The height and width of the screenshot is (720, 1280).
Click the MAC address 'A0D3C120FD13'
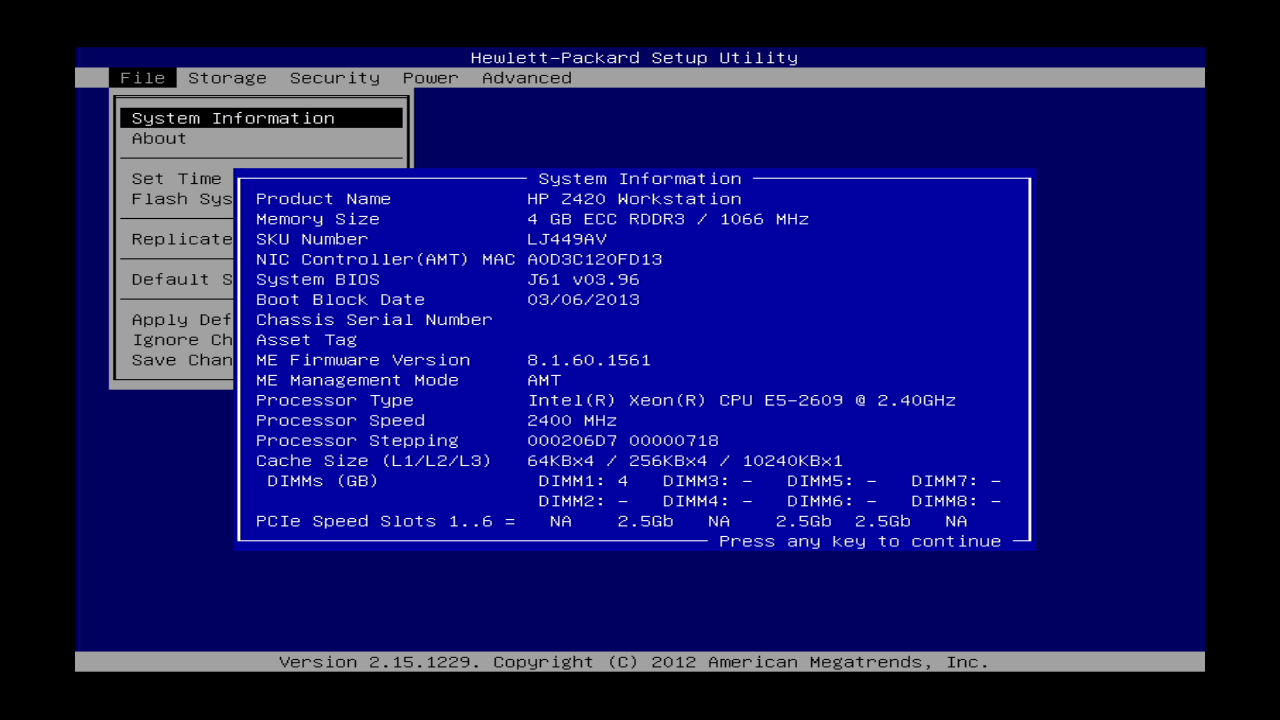point(595,259)
